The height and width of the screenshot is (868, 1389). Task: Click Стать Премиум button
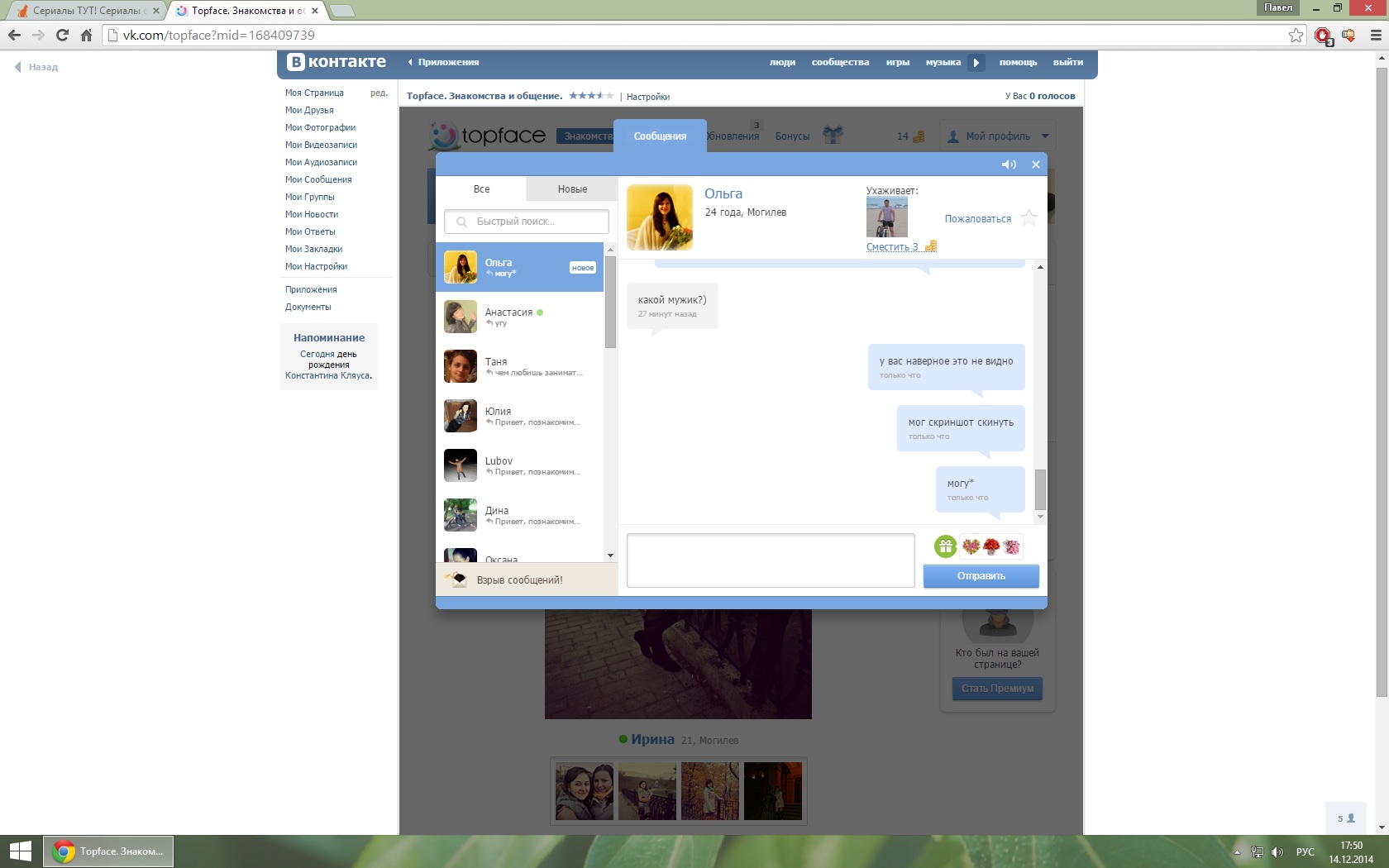pos(997,689)
